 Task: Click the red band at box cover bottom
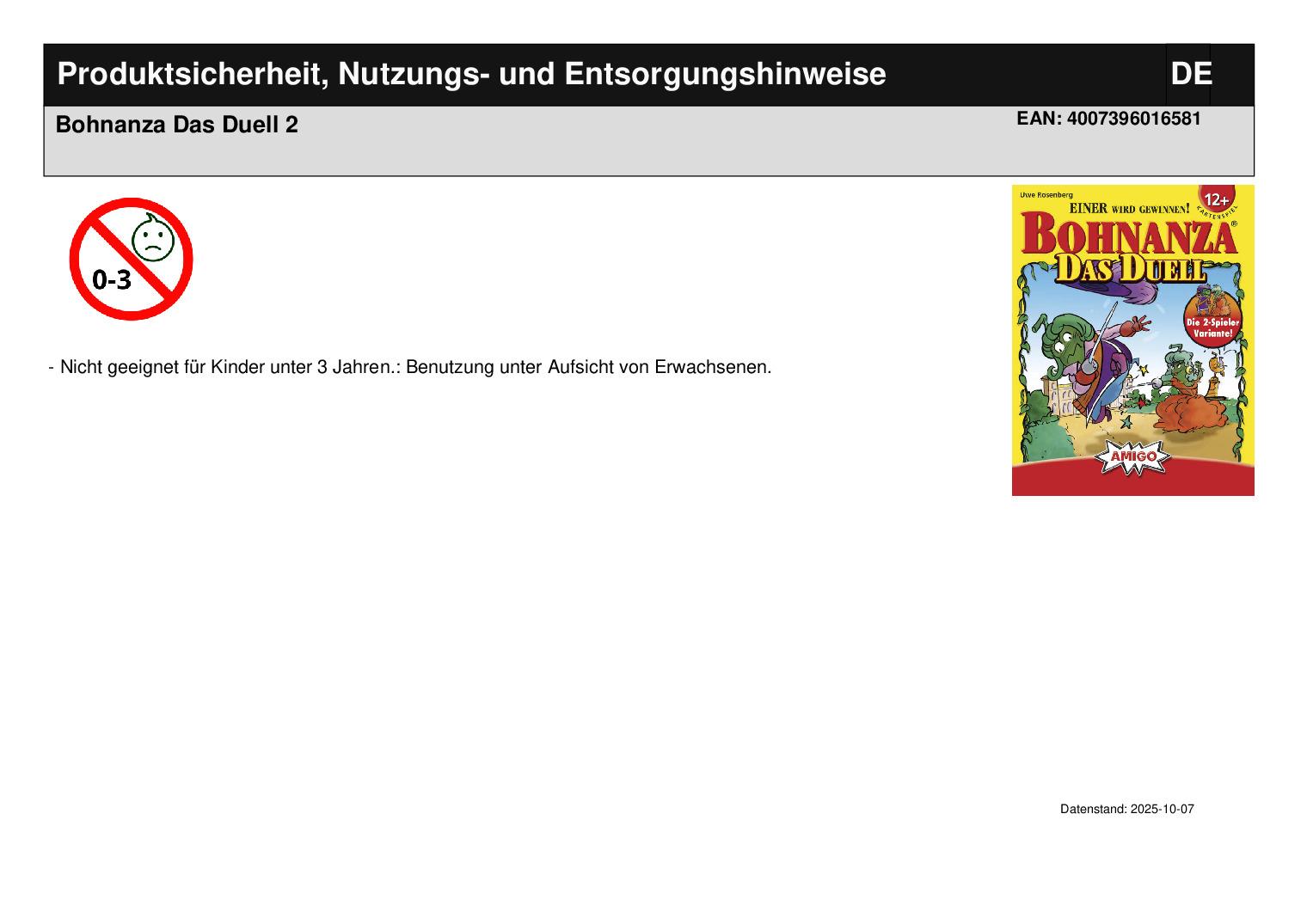[x=1132, y=482]
